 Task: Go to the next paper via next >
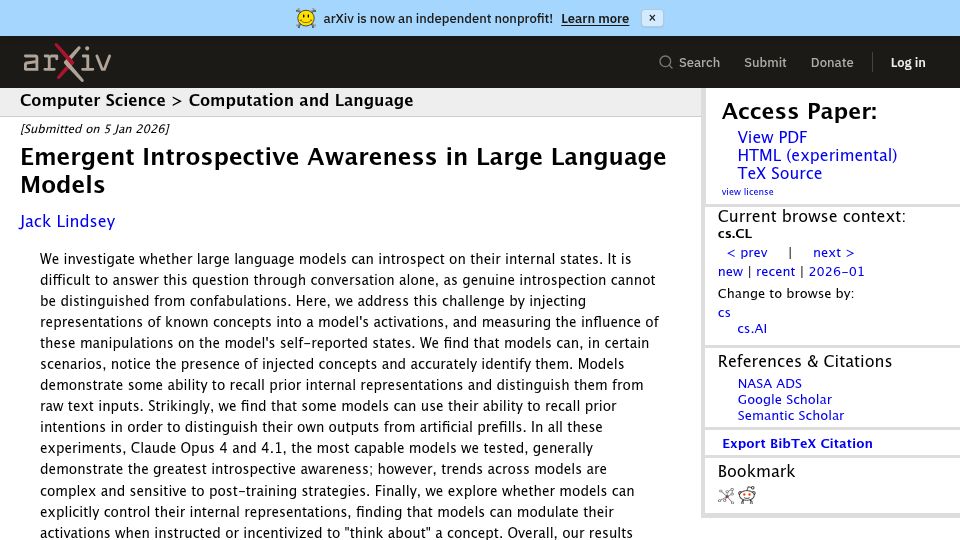(x=833, y=253)
